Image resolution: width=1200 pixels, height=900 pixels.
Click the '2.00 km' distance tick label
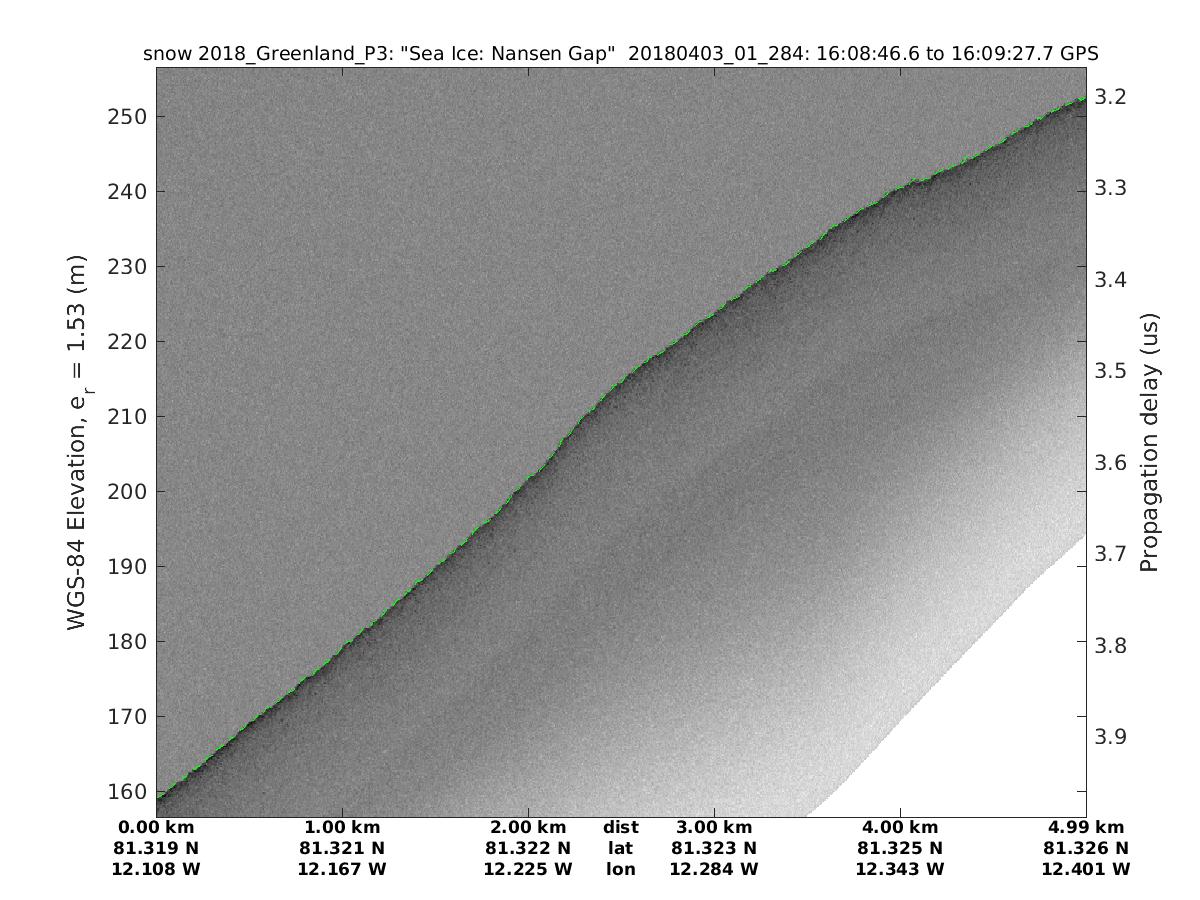coord(528,827)
